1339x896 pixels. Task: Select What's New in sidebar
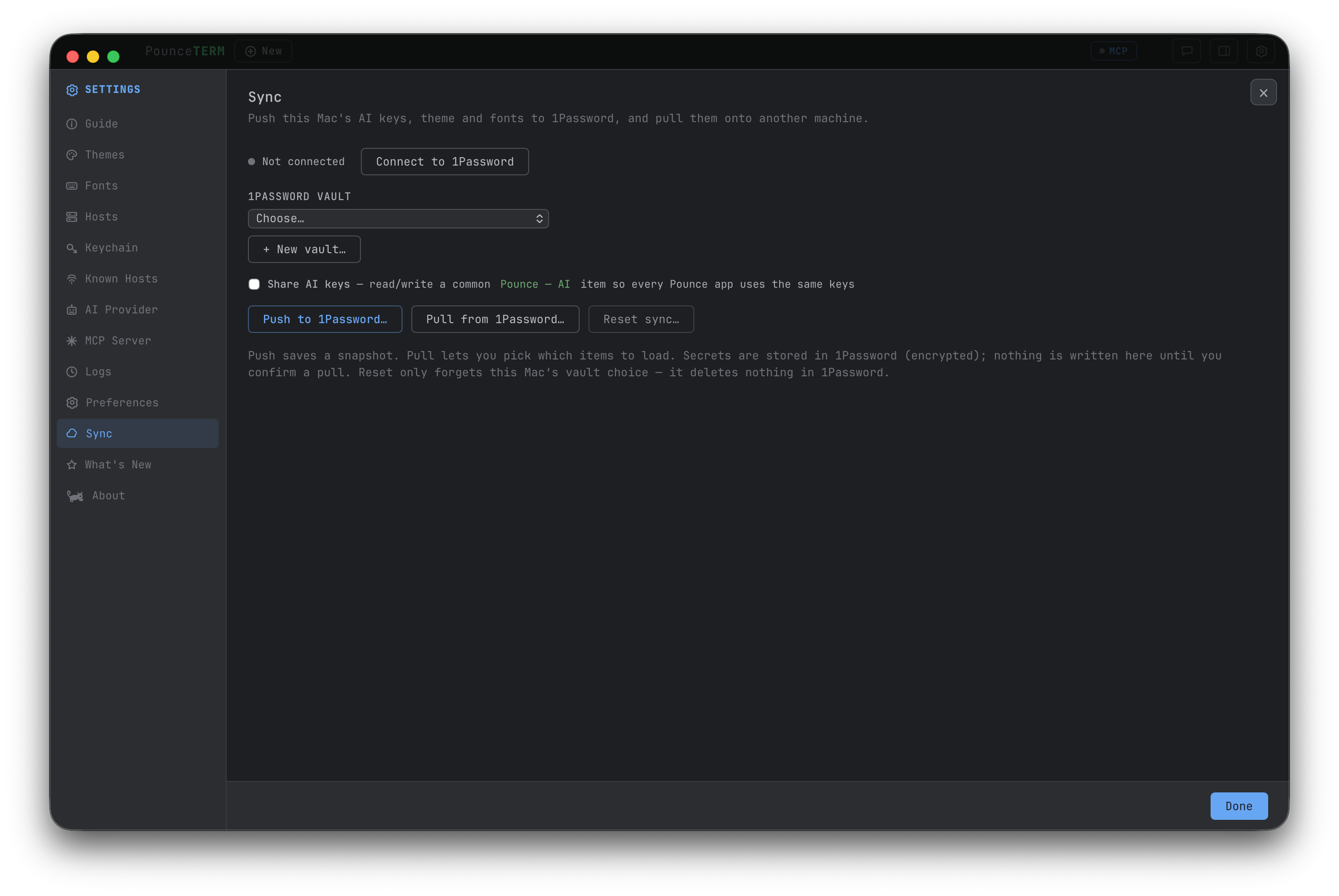tap(138, 464)
